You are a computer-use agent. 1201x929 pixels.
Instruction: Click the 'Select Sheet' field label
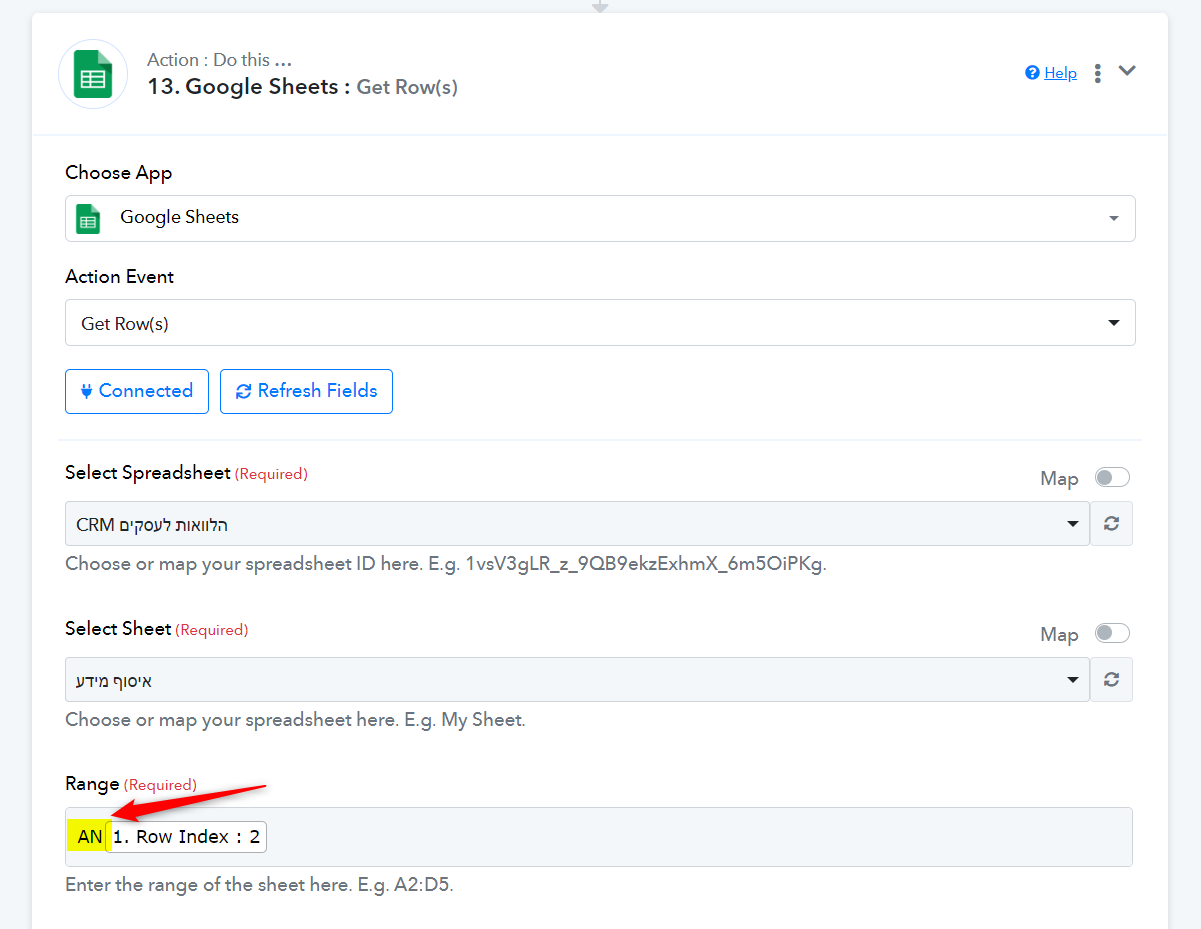118,629
